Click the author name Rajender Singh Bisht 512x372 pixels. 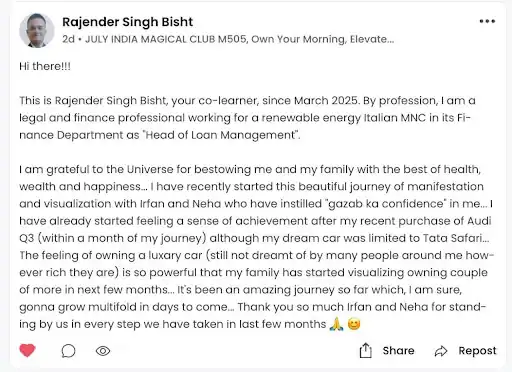(128, 22)
